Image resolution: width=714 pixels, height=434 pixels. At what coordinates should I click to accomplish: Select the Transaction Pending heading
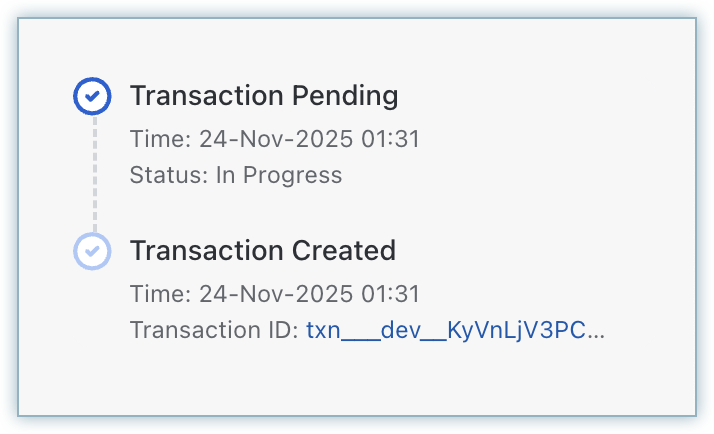[264, 96]
